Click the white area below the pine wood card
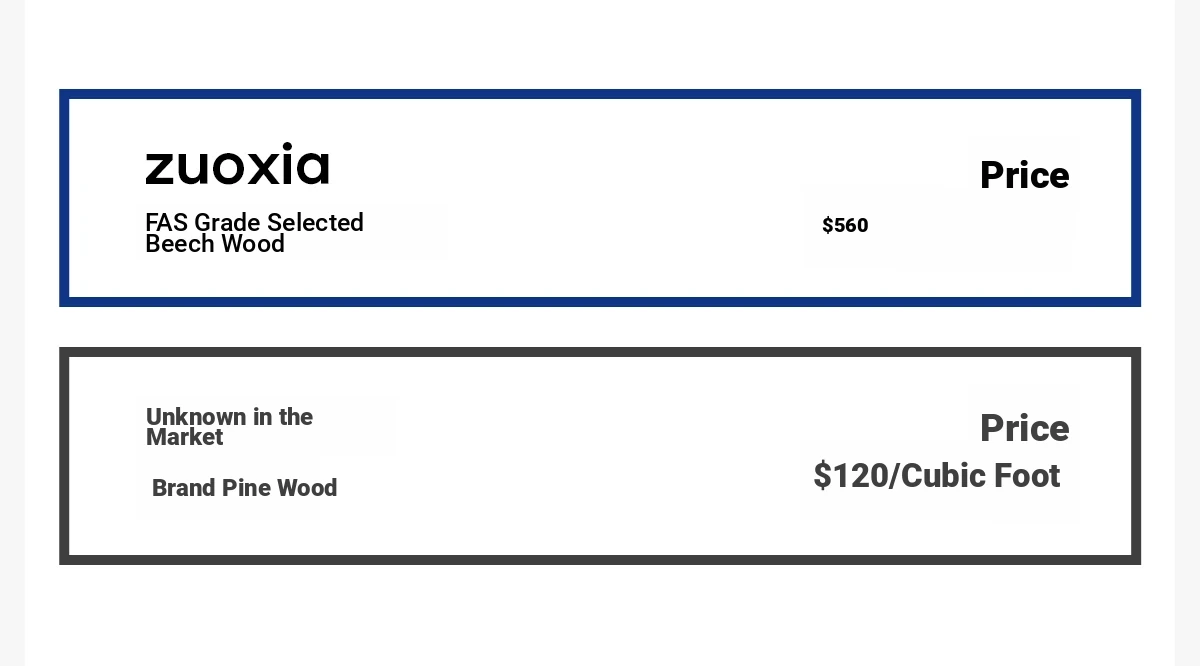This screenshot has height=666, width=1200. 600,615
